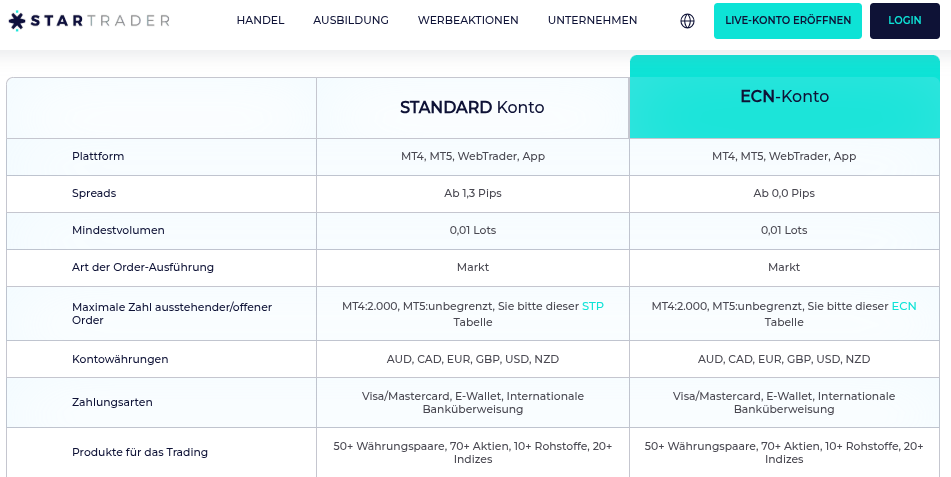
Task: Open the ECN table link
Action: (904, 306)
